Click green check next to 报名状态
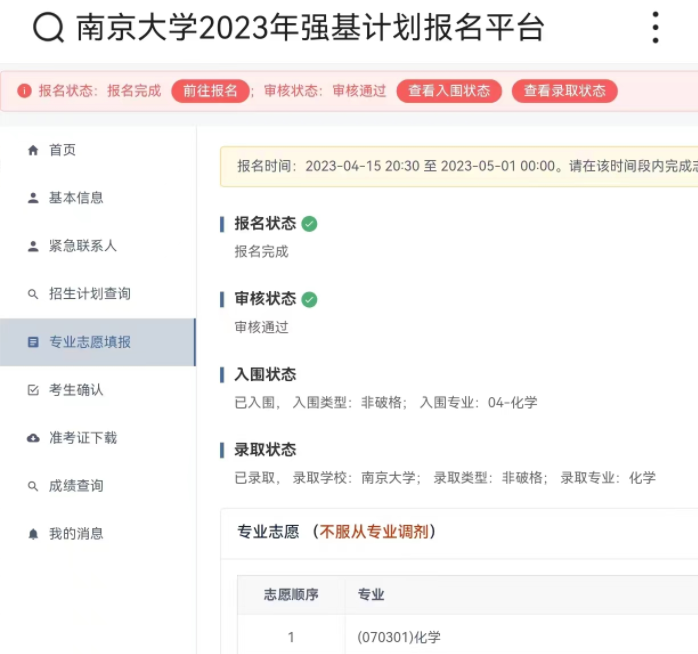This screenshot has height=654, width=698. tap(309, 223)
